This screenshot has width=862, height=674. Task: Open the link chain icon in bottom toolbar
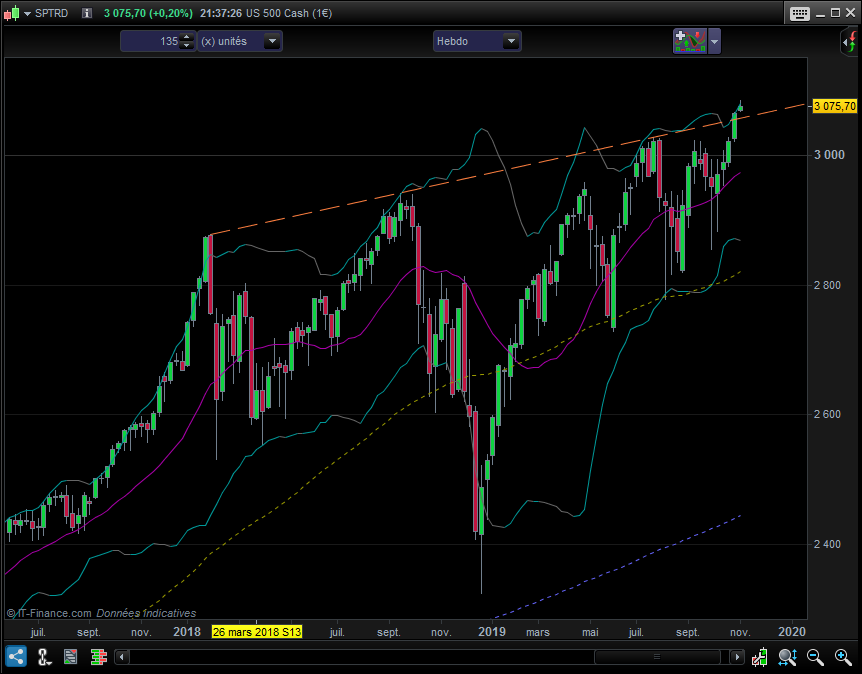[x=43, y=657]
